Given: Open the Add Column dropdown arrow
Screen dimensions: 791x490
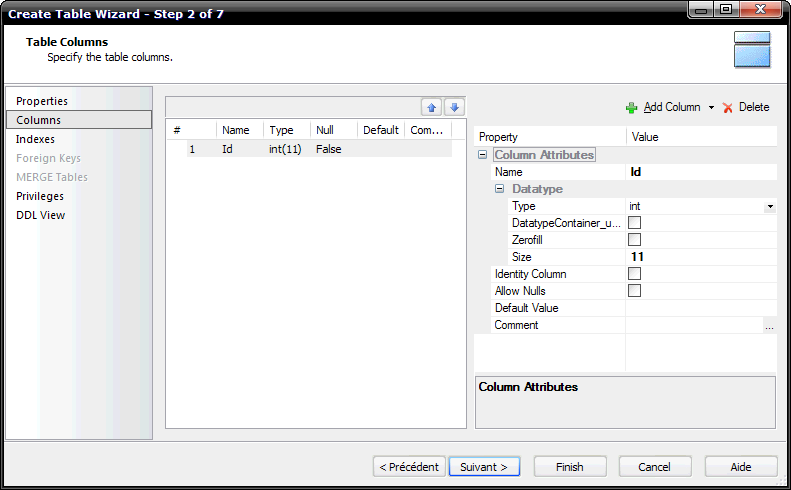Looking at the screenshot, I should click(711, 107).
